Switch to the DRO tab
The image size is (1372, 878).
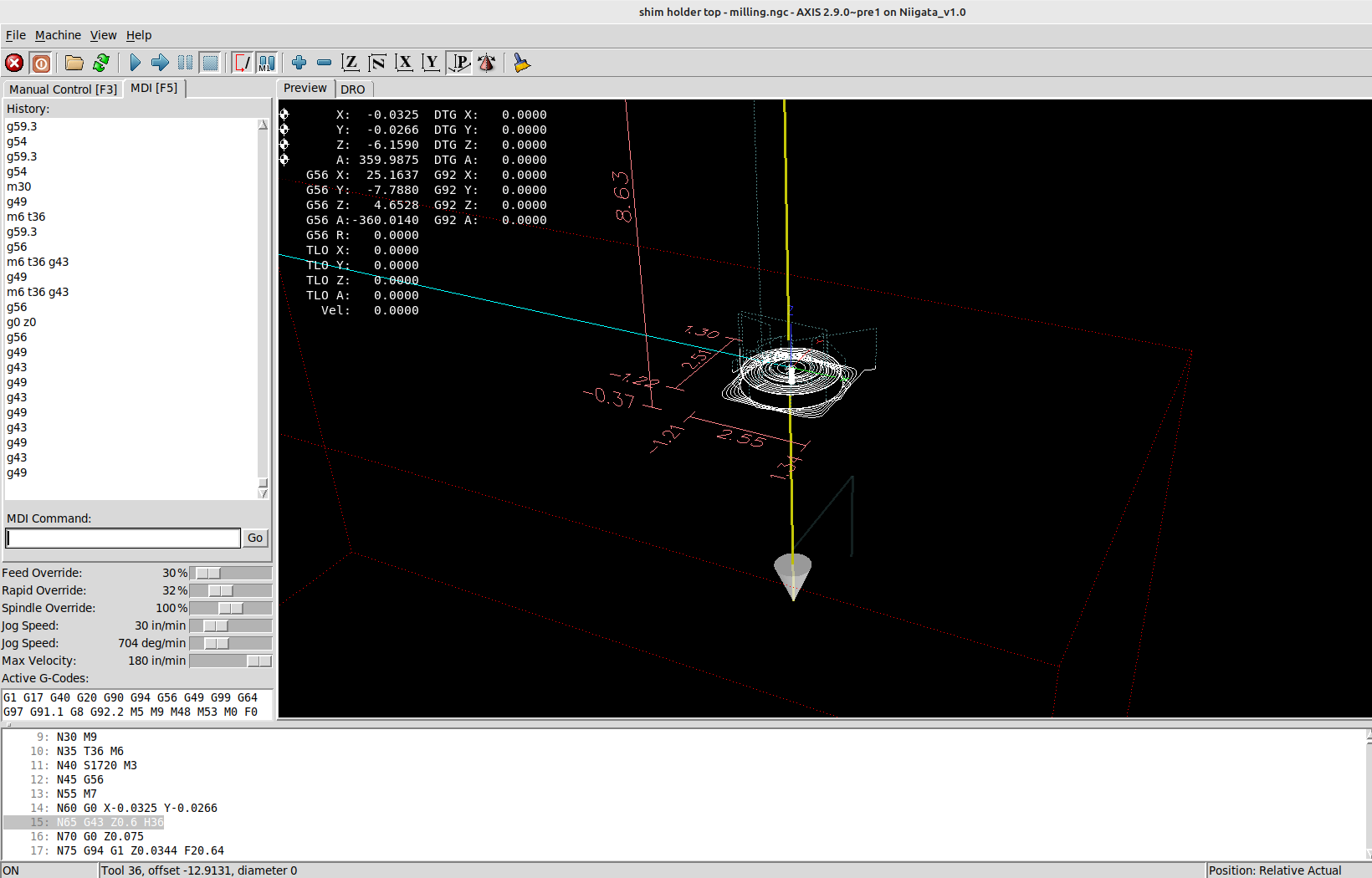[x=352, y=89]
